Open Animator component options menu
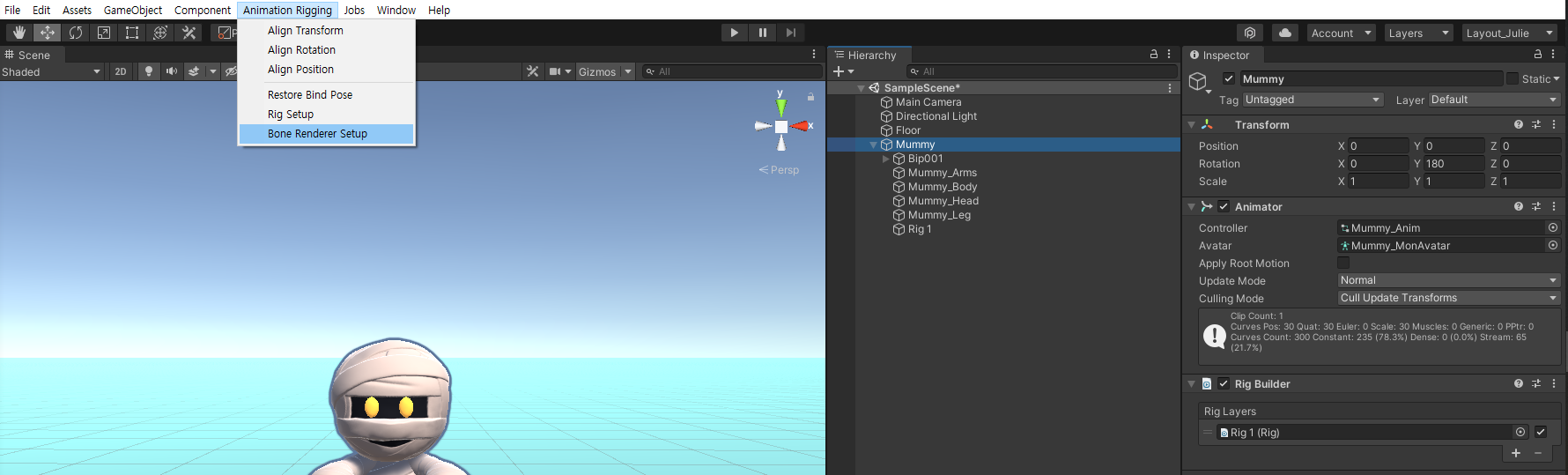Viewport: 1568px width, 475px height. [1554, 206]
